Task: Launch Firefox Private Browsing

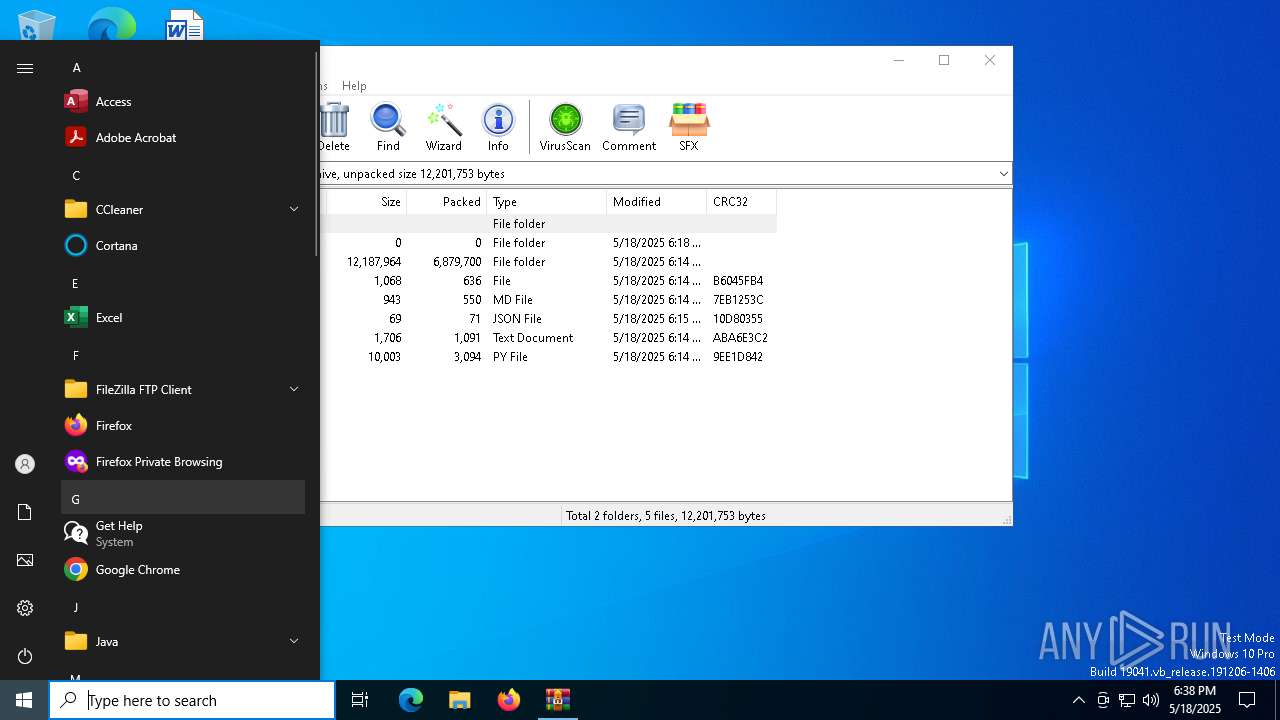Action: tap(183, 461)
